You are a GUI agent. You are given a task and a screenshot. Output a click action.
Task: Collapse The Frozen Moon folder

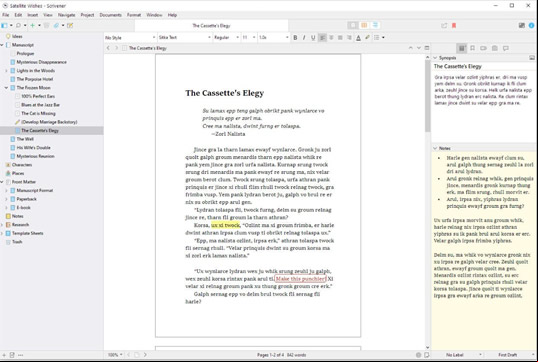point(6,88)
